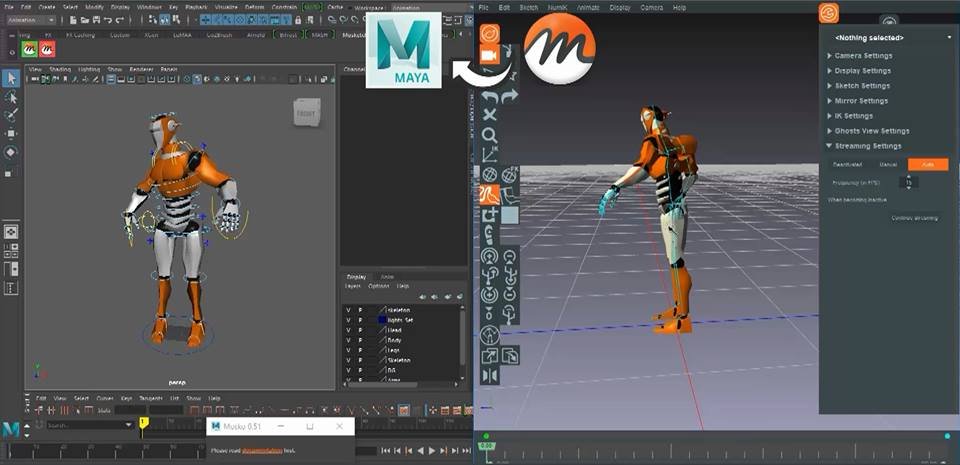The image size is (960, 465).
Task: Click Play backward in Maya playback controls
Action: point(420,451)
